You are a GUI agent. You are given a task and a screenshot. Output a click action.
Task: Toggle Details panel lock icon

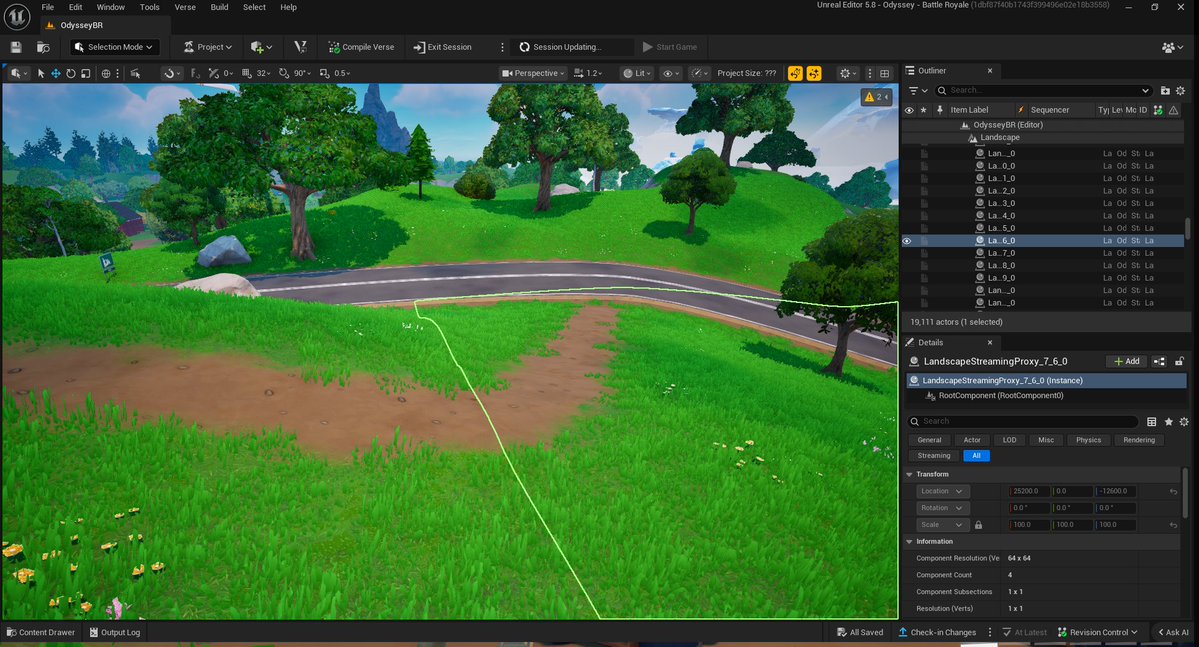click(1179, 361)
